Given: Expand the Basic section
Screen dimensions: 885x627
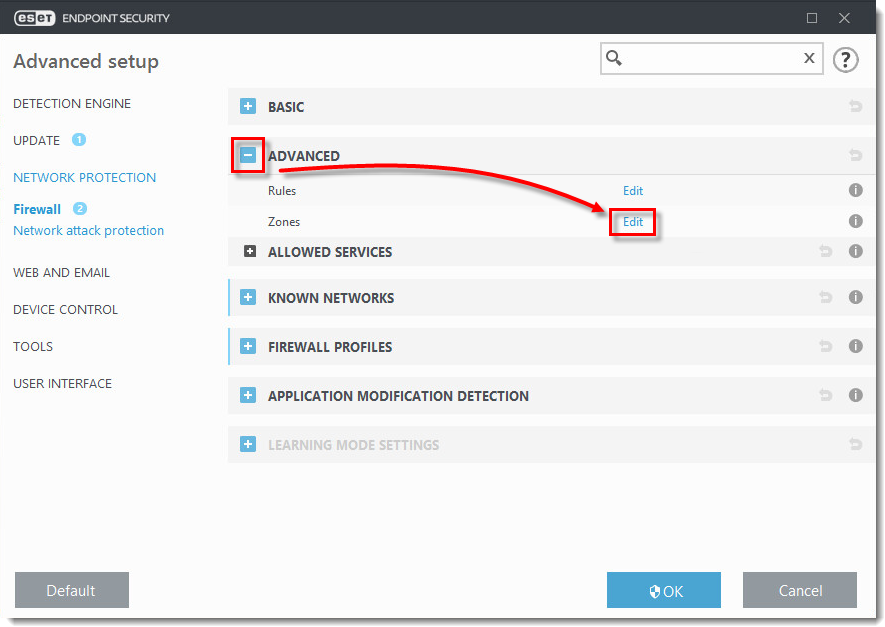Looking at the screenshot, I should (x=248, y=106).
